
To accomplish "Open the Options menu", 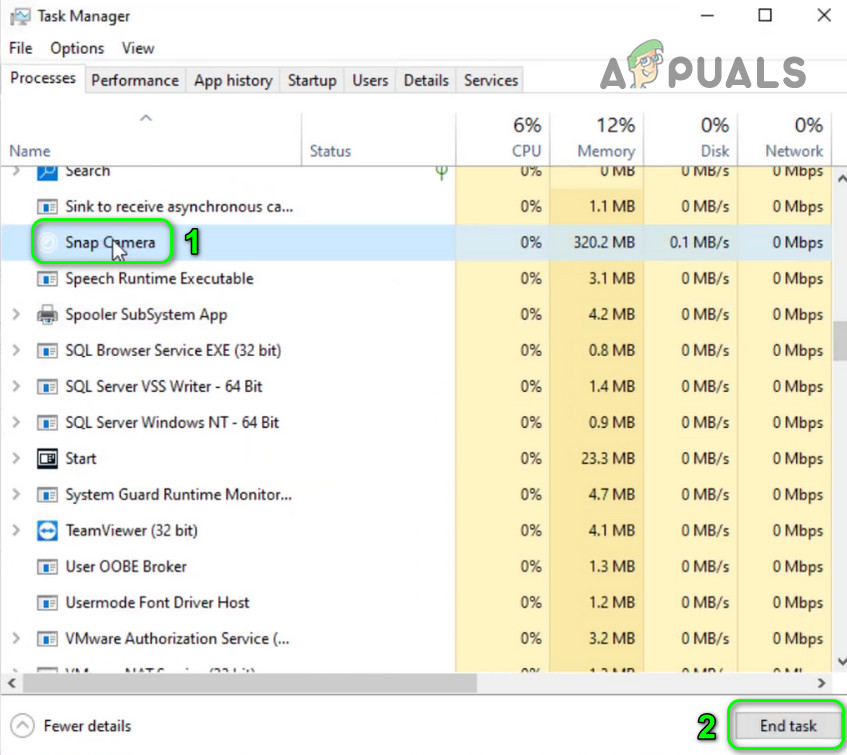I will (77, 49).
